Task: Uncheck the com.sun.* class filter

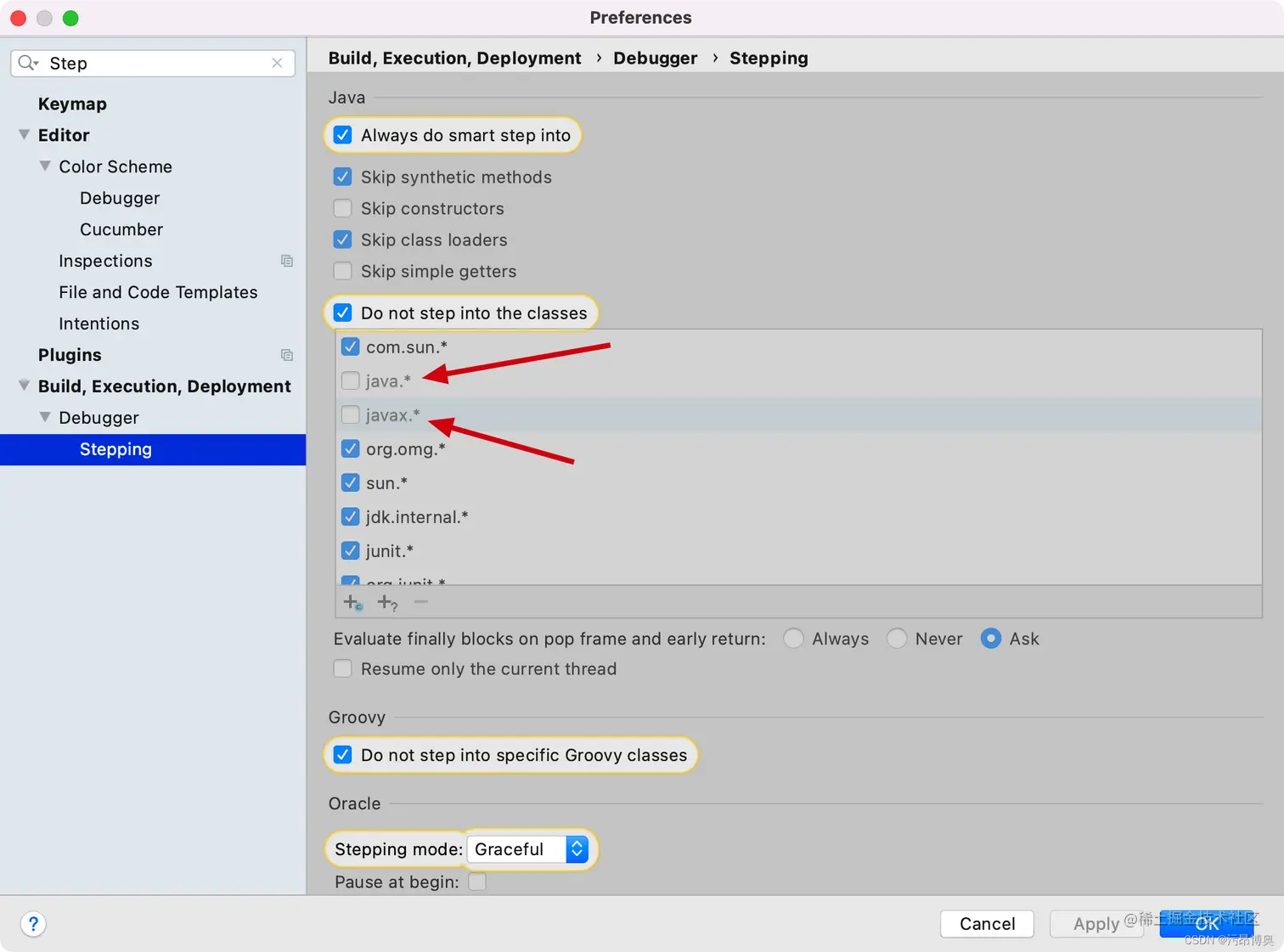Action: [x=351, y=346]
